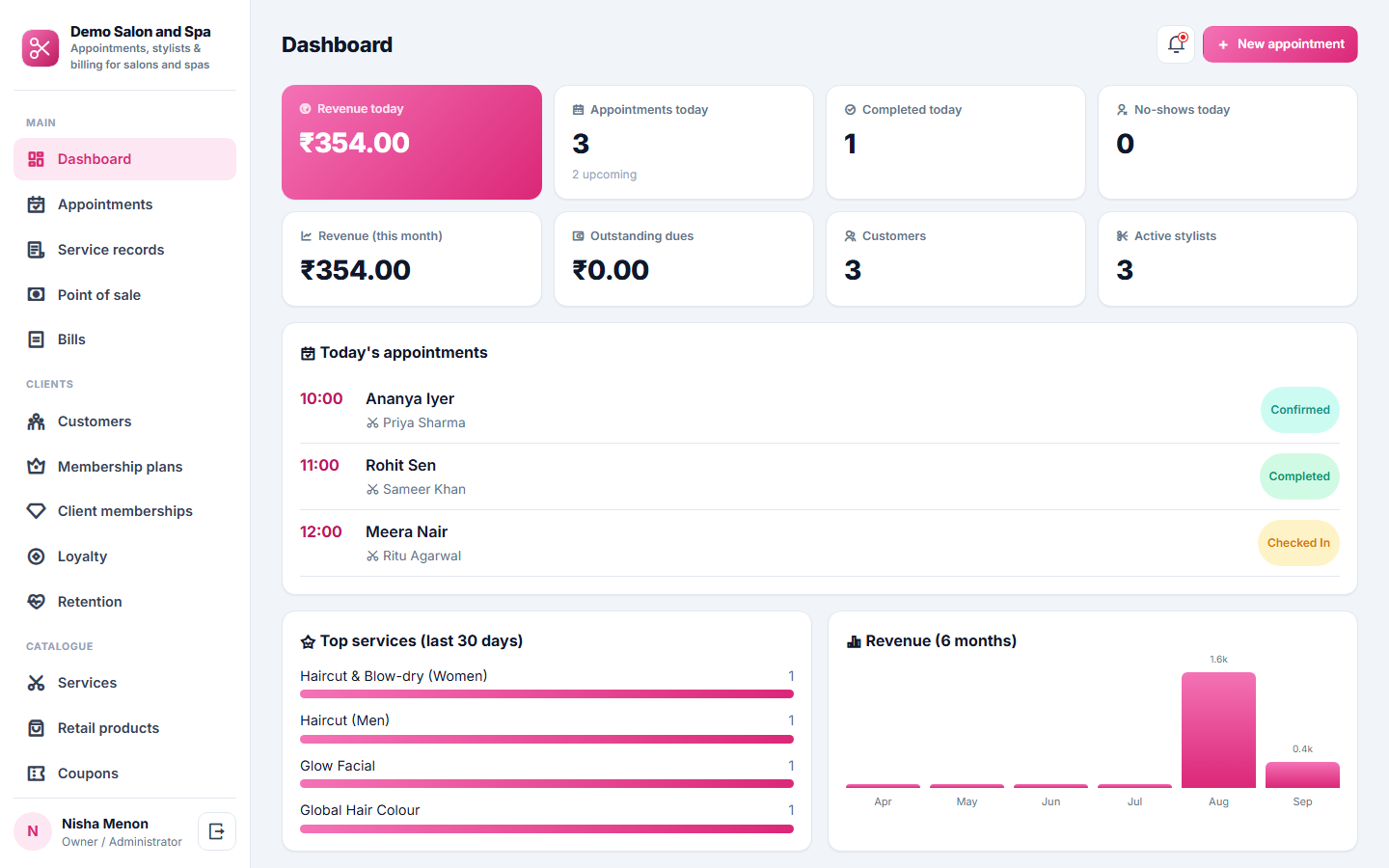Click the Outstanding dues card
This screenshot has height=868, width=1389.
[684, 259]
